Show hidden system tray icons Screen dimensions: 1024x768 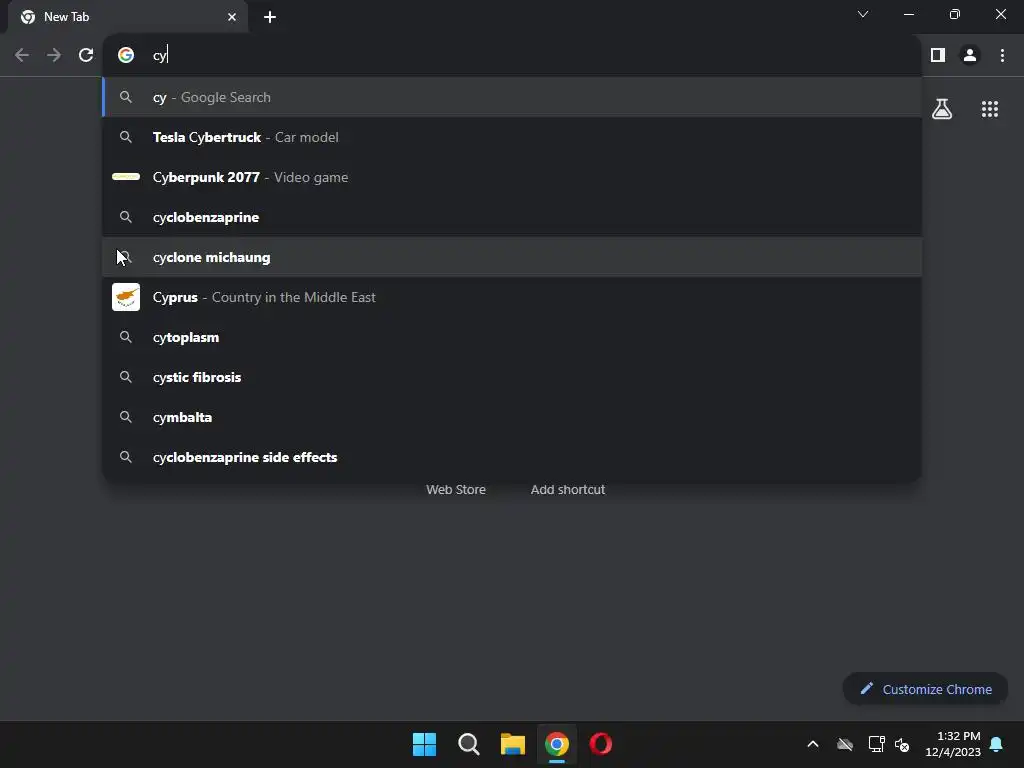pos(813,744)
